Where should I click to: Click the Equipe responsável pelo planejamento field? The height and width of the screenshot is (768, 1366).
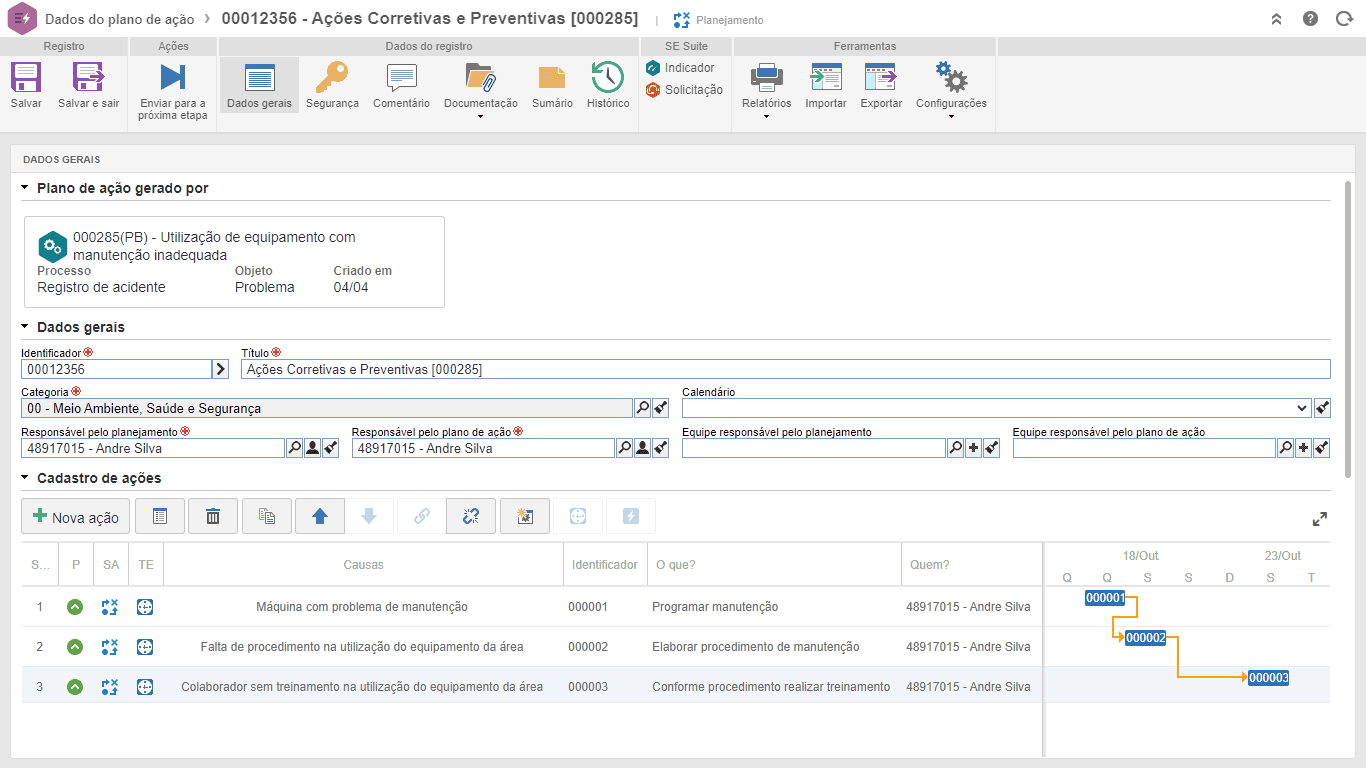pos(814,448)
